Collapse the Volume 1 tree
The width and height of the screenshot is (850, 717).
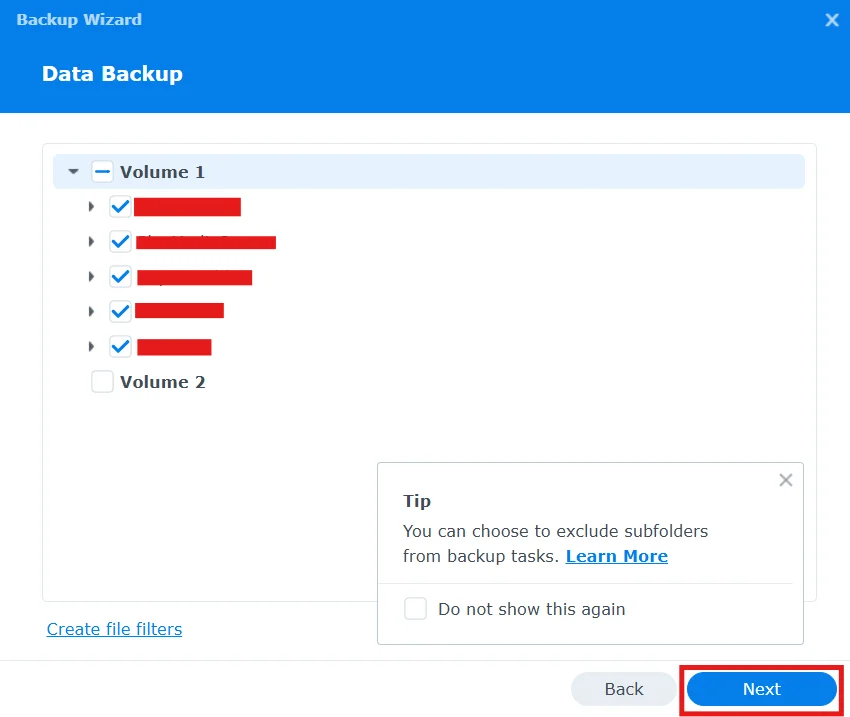coord(72,171)
